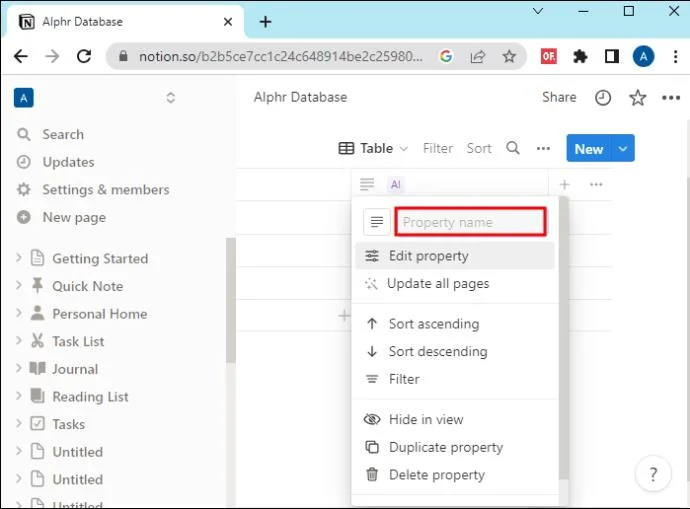Open the Reading List page
The height and width of the screenshot is (509, 690).
90,397
